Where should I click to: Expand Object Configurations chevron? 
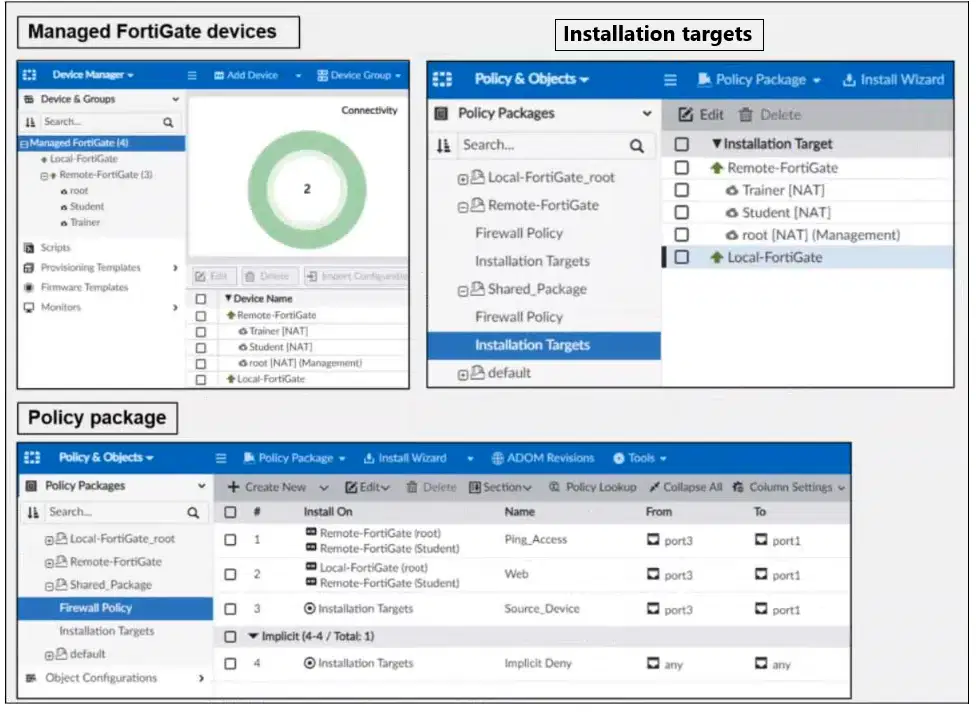pyautogui.click(x=201, y=678)
